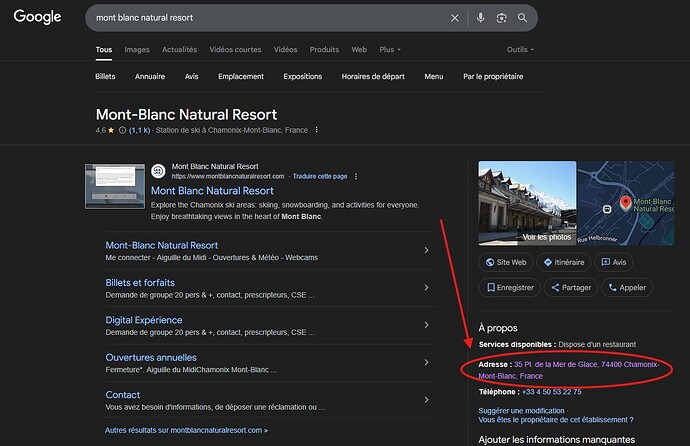Screen dimensions: 690x446
Task: Click the Mont Blanc Natural Resort site favicon
Action: click(x=158, y=171)
